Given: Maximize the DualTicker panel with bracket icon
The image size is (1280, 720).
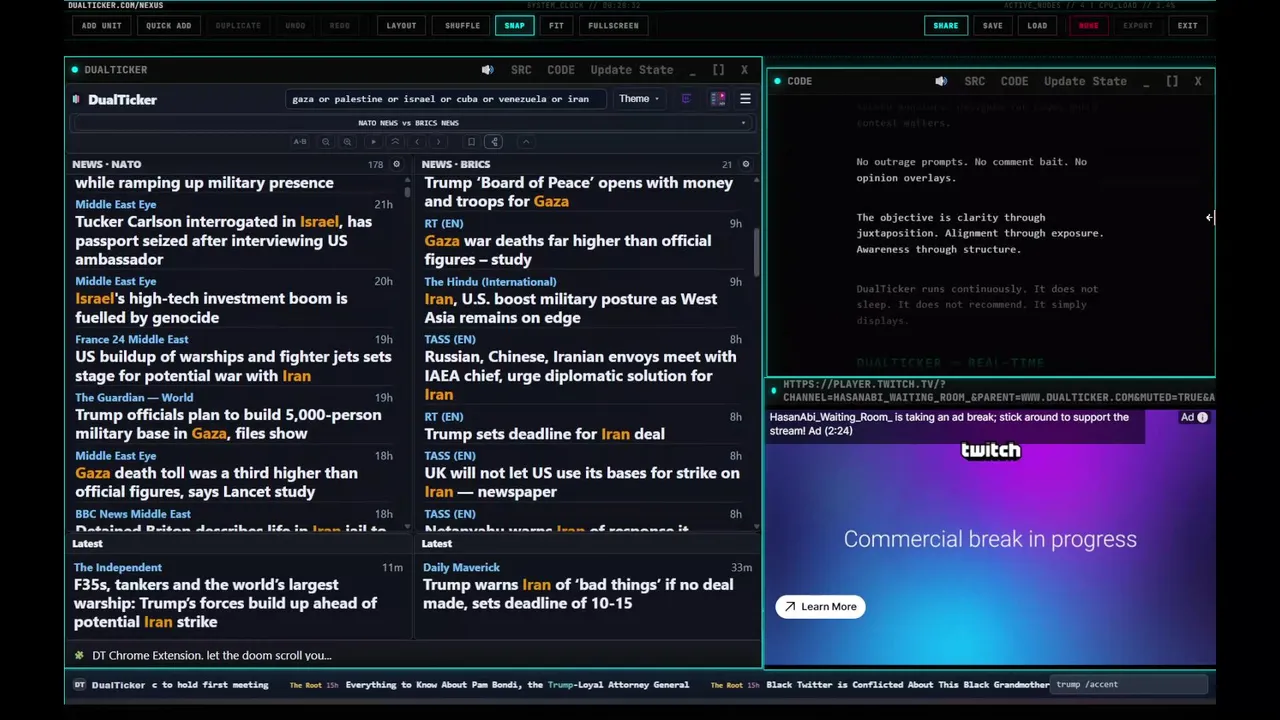Looking at the screenshot, I should tap(718, 70).
